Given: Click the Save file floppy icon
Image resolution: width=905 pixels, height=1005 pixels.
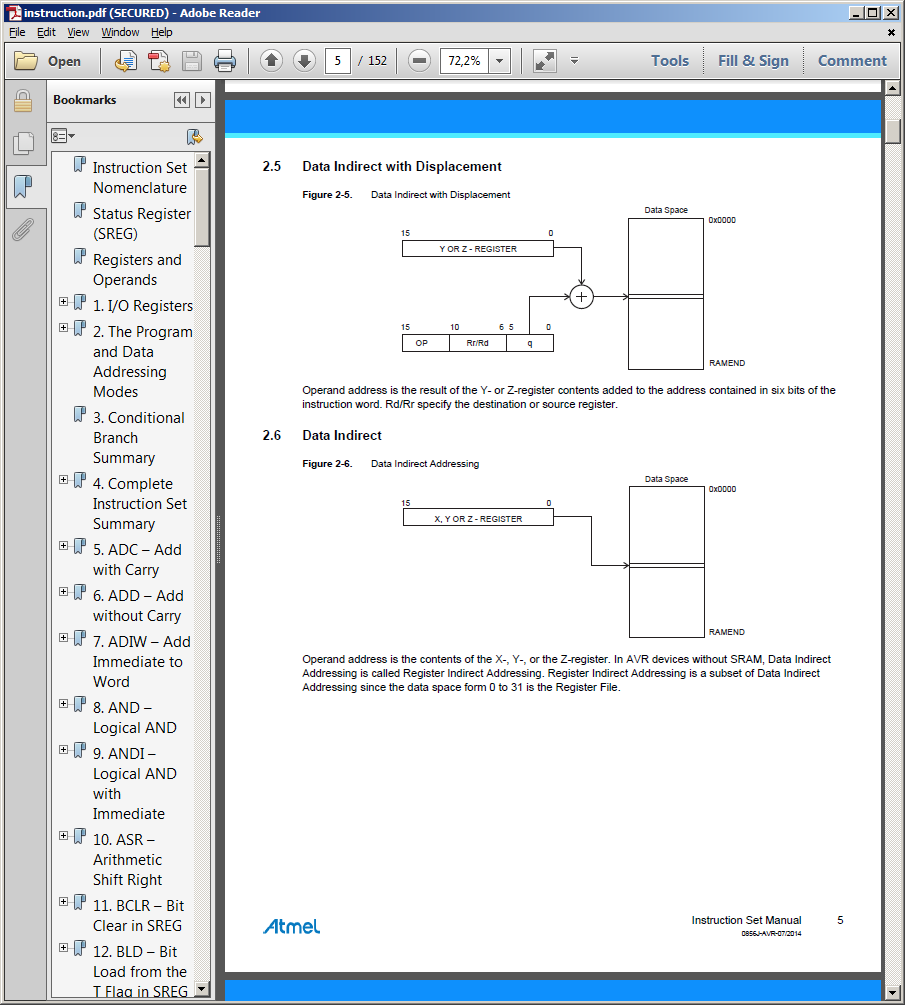Looking at the screenshot, I should 192,61.
